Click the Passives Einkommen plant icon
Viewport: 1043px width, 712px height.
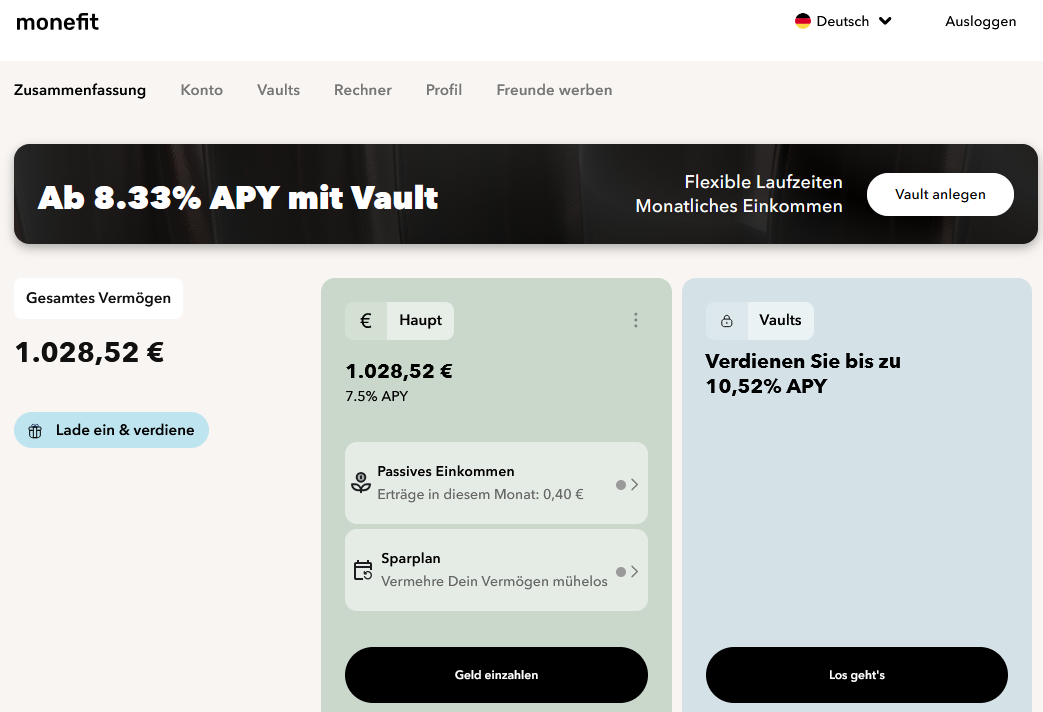(x=361, y=482)
